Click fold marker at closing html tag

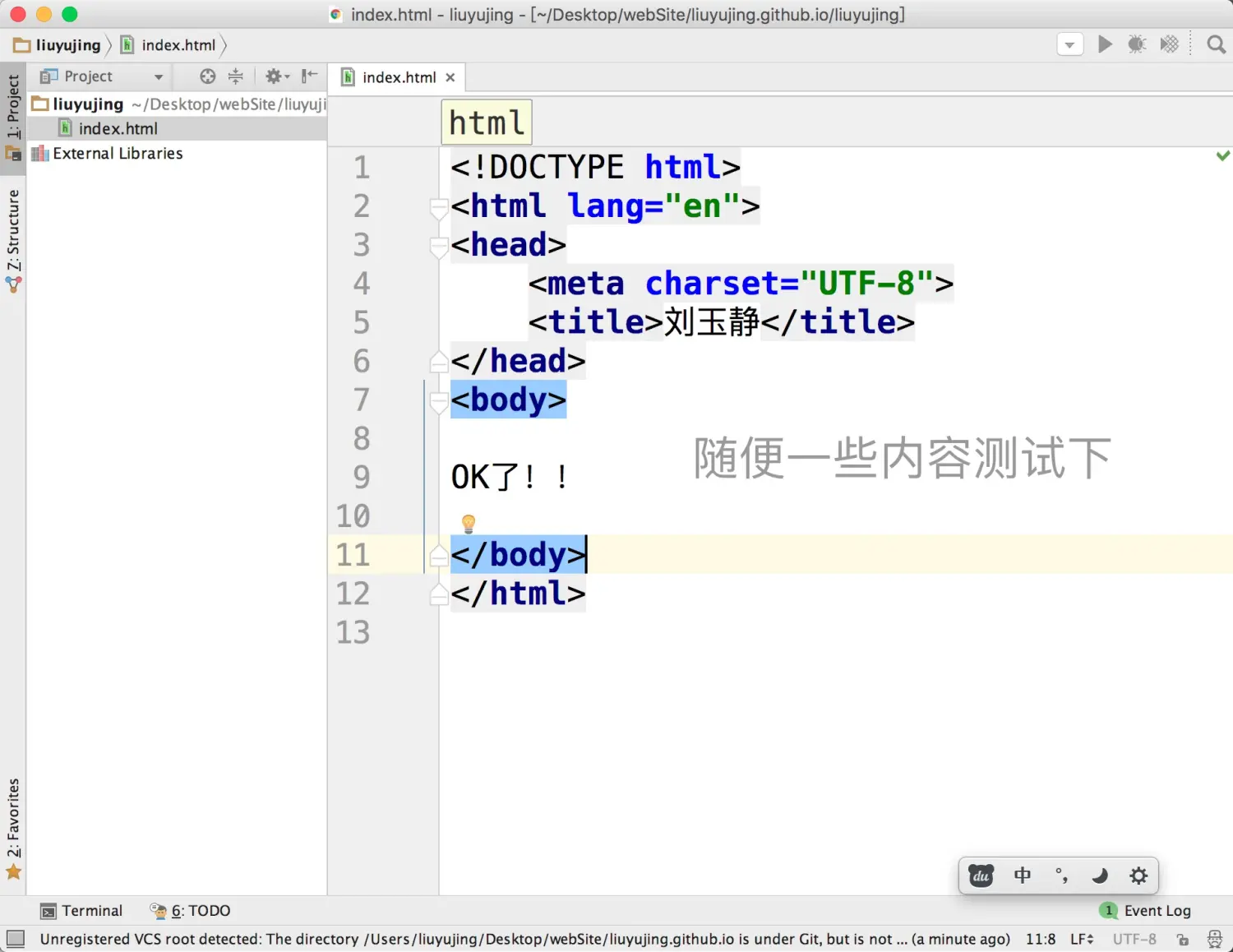coord(438,594)
